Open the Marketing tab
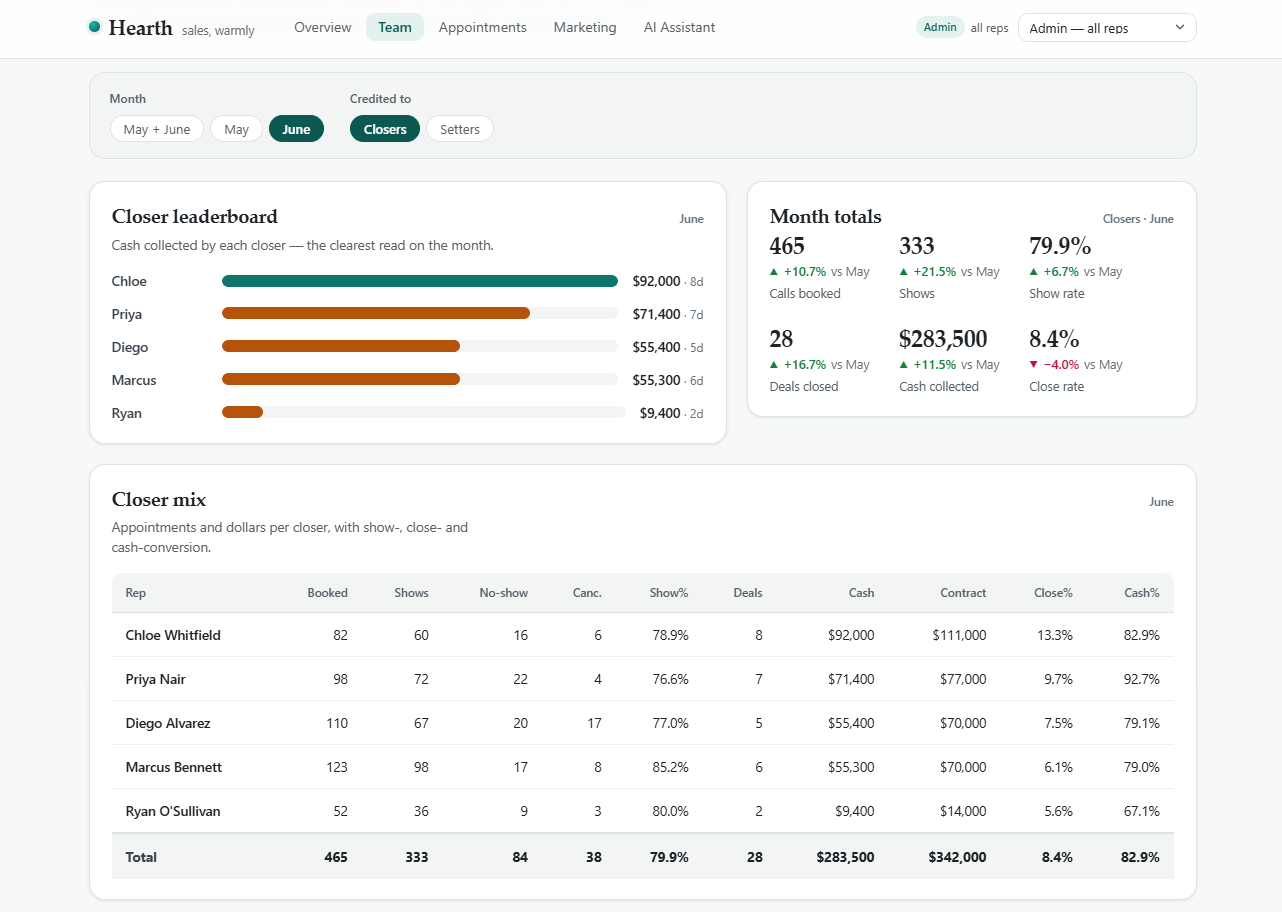 tap(585, 27)
